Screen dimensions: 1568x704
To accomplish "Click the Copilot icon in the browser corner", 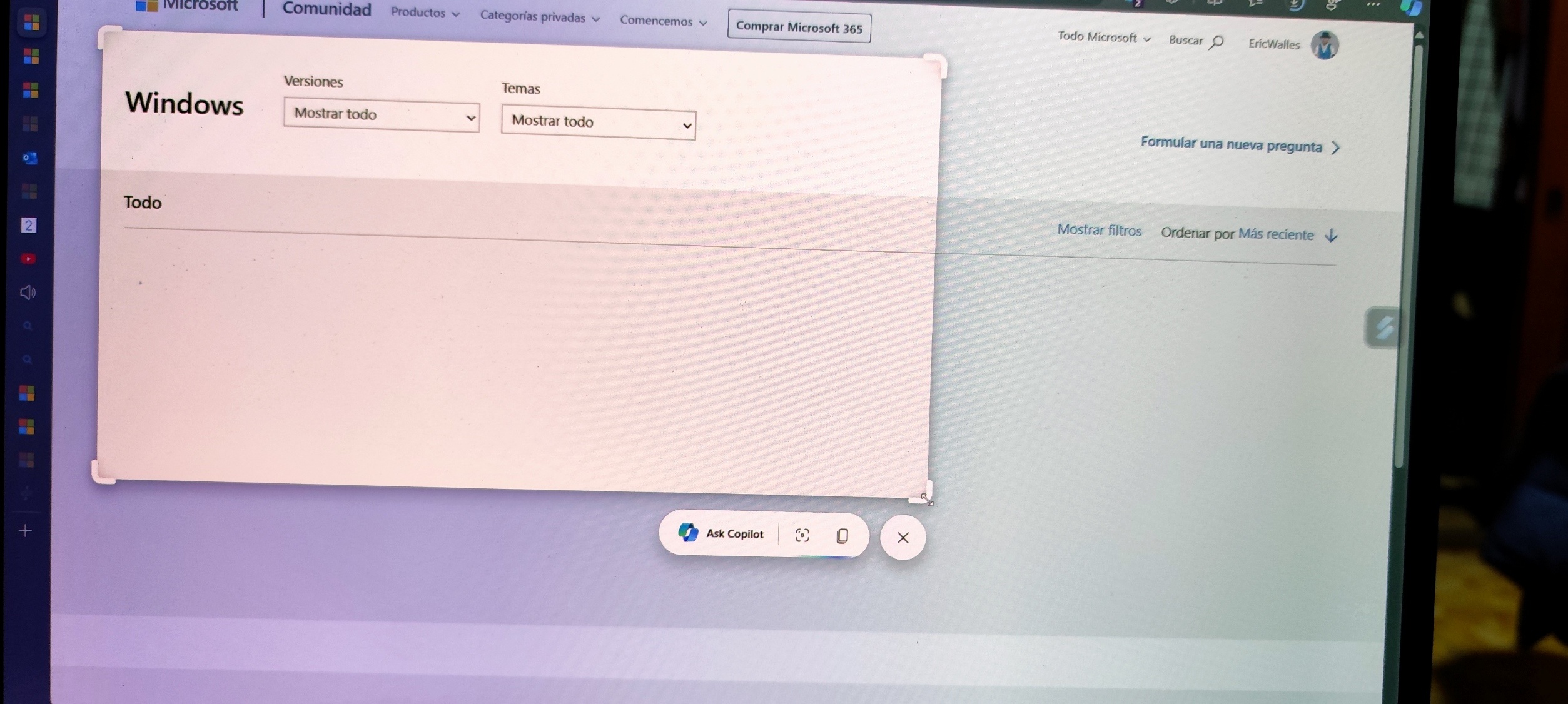I will (x=1411, y=8).
